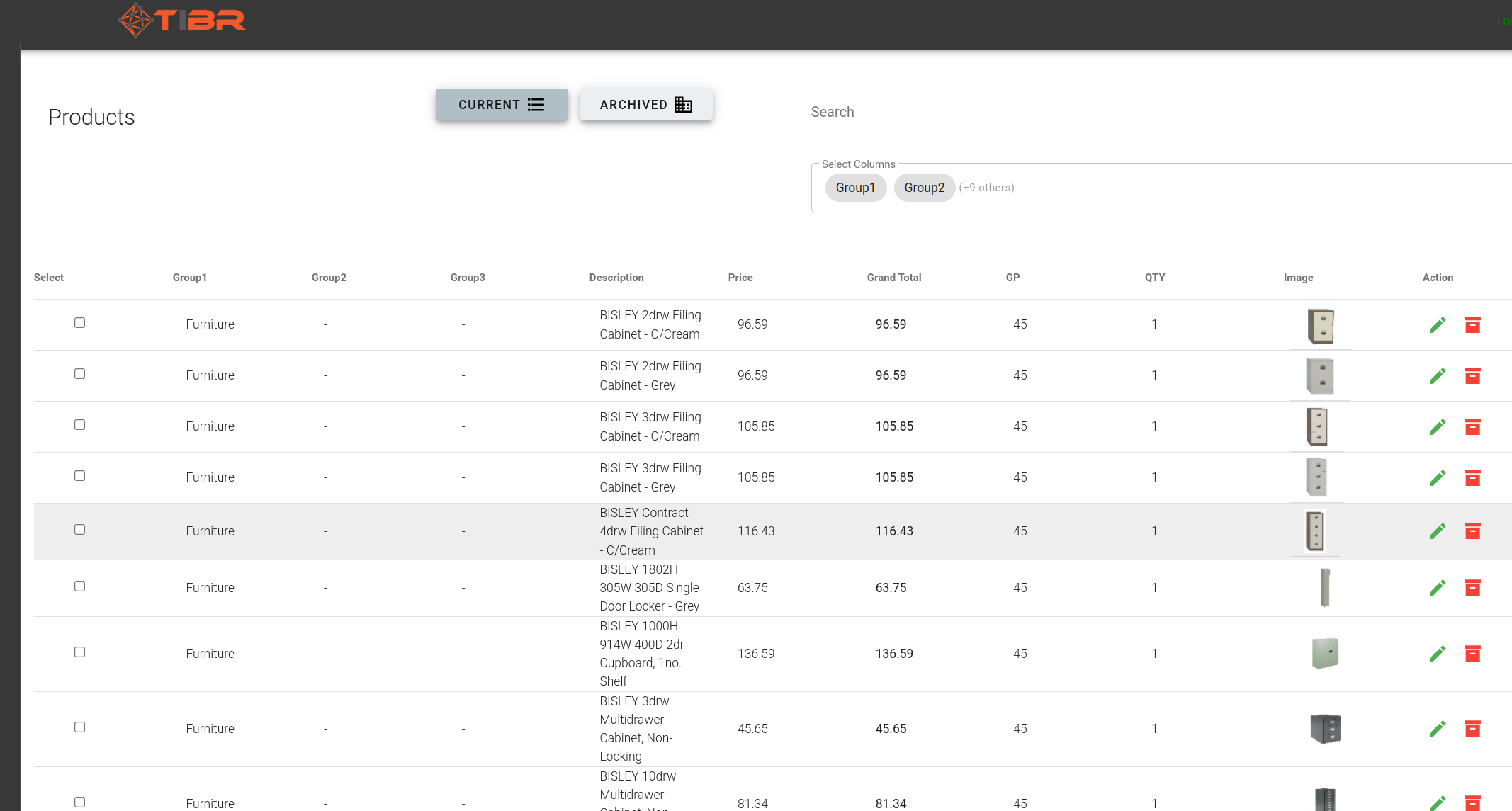This screenshot has height=811, width=1512.
Task: Switch to the Current products tab
Action: click(502, 105)
